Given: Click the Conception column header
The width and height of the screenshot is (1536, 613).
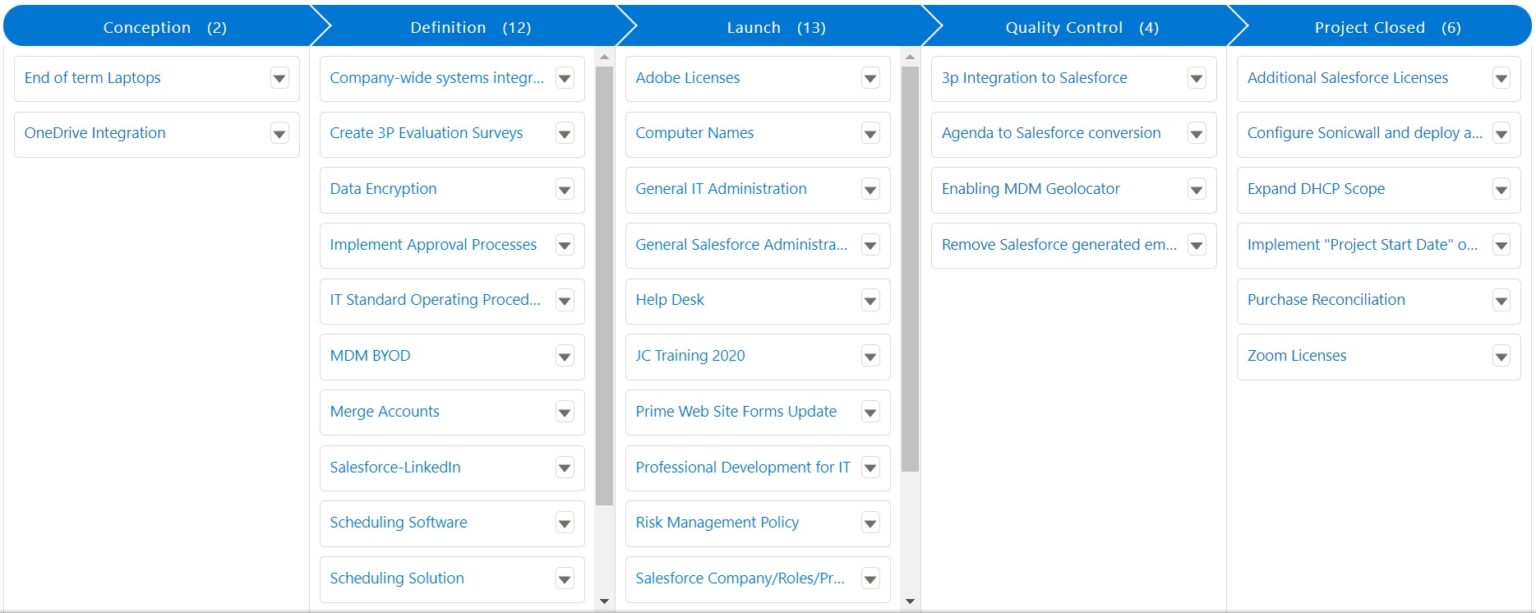Looking at the screenshot, I should (x=147, y=27).
